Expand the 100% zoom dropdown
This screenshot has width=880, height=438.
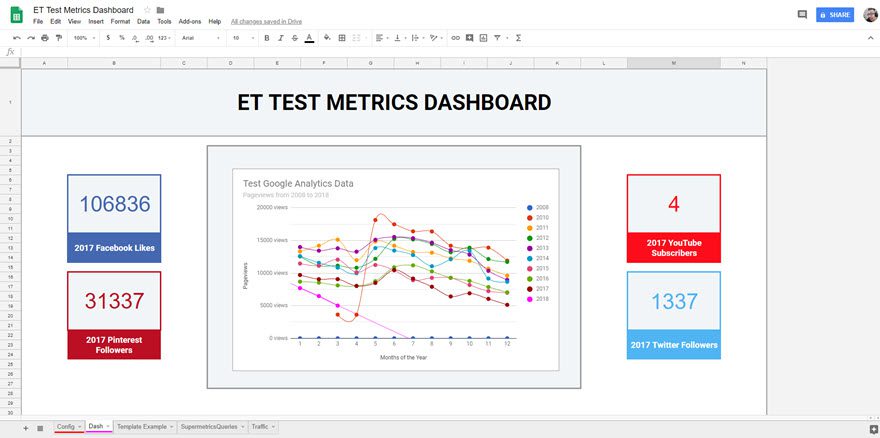point(83,38)
